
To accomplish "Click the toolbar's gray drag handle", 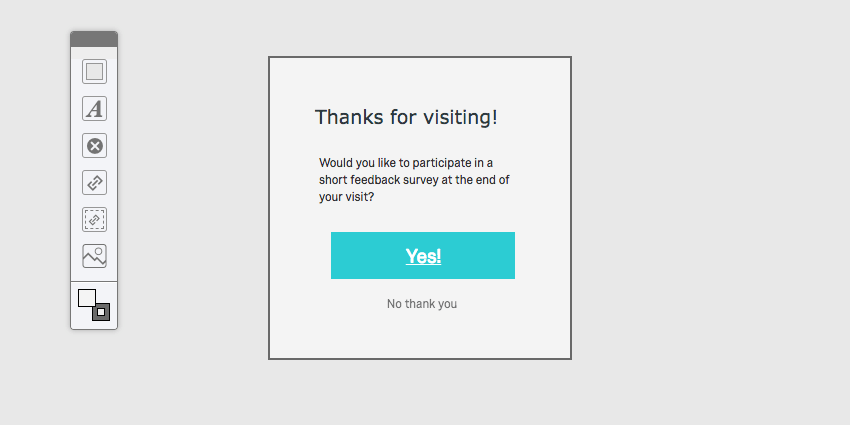I will [x=94, y=39].
